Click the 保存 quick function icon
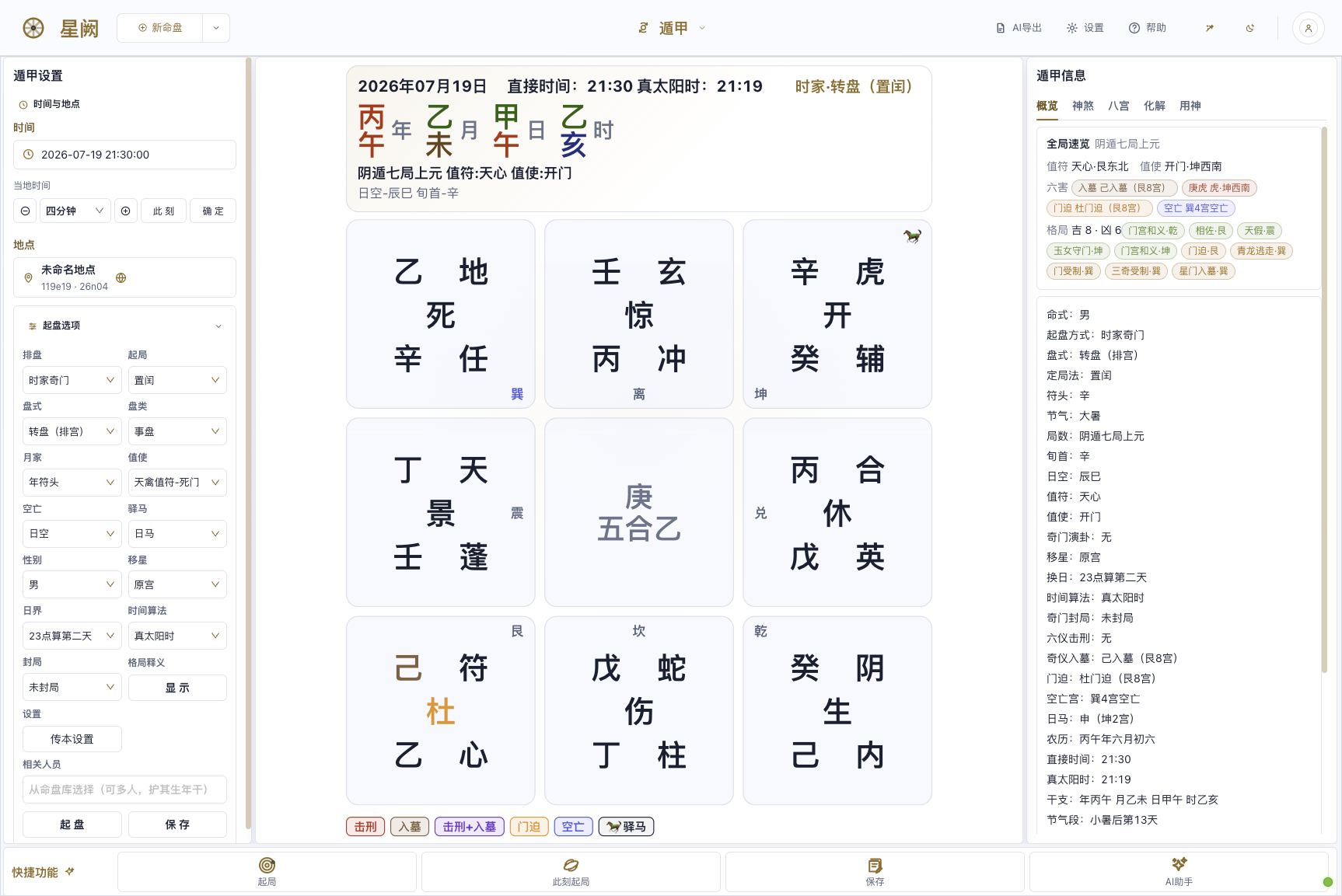The width and height of the screenshot is (1342, 896). (875, 866)
